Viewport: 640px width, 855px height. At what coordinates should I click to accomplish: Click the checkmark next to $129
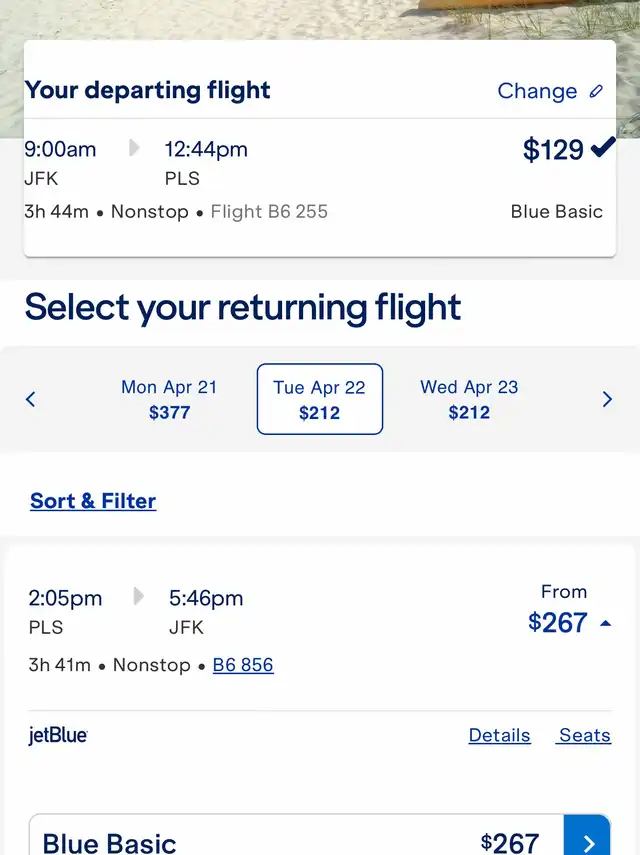point(603,147)
